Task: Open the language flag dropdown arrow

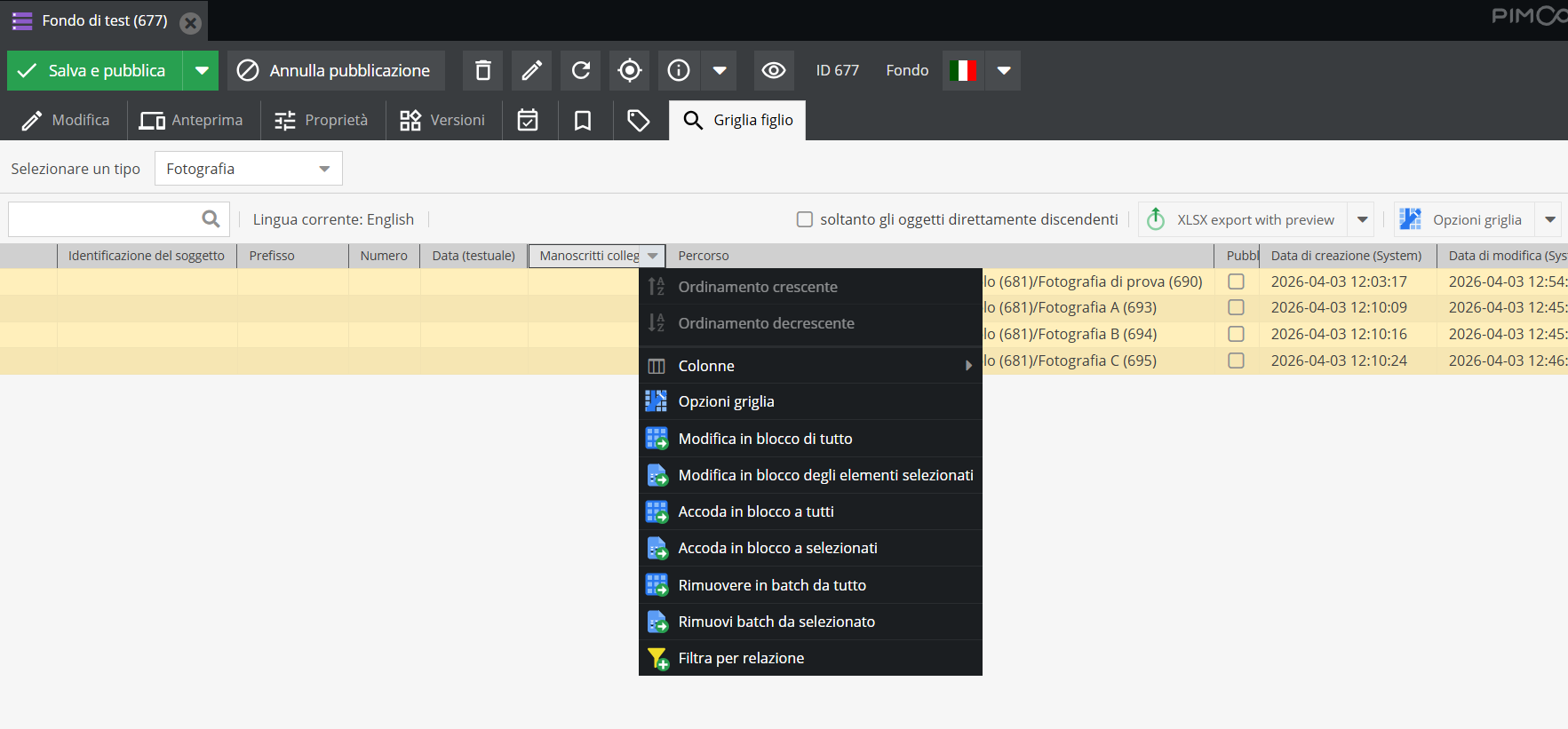Action: point(1004,70)
